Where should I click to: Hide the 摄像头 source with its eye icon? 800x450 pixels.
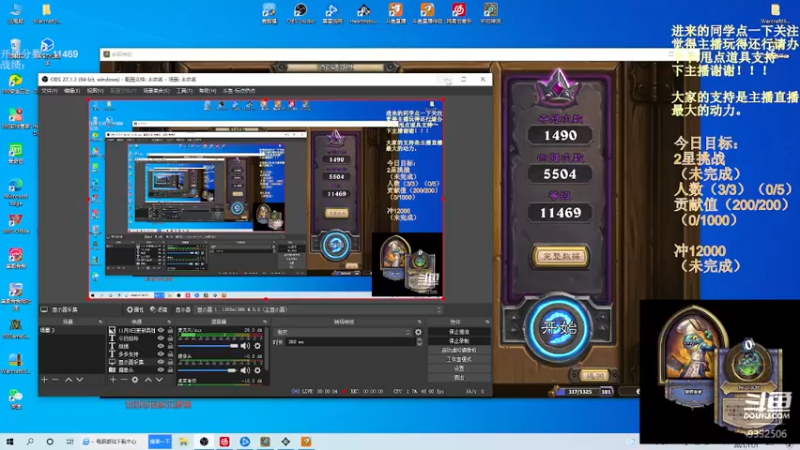coord(161,370)
